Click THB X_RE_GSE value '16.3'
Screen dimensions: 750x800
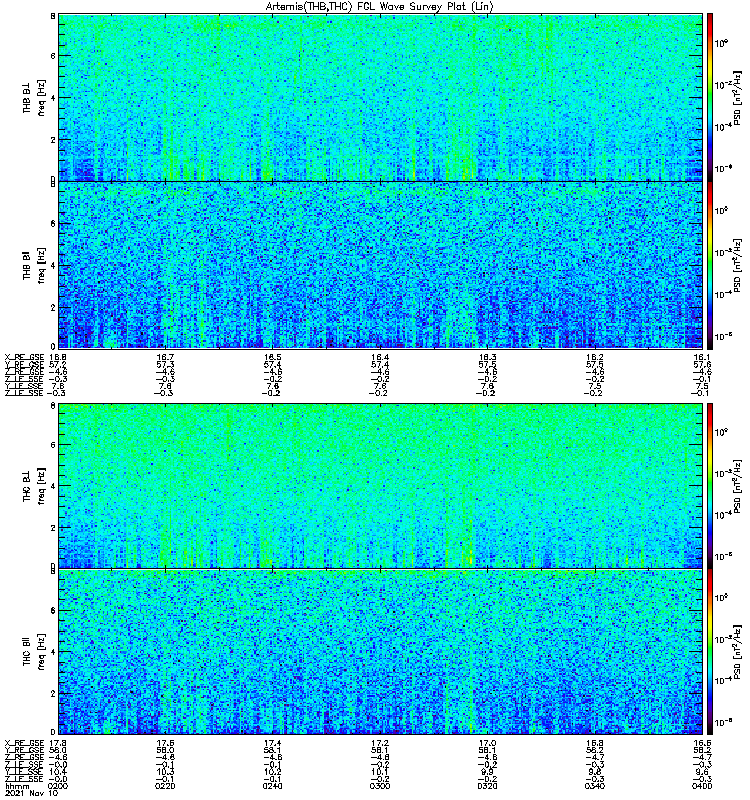pyautogui.click(x=487, y=357)
